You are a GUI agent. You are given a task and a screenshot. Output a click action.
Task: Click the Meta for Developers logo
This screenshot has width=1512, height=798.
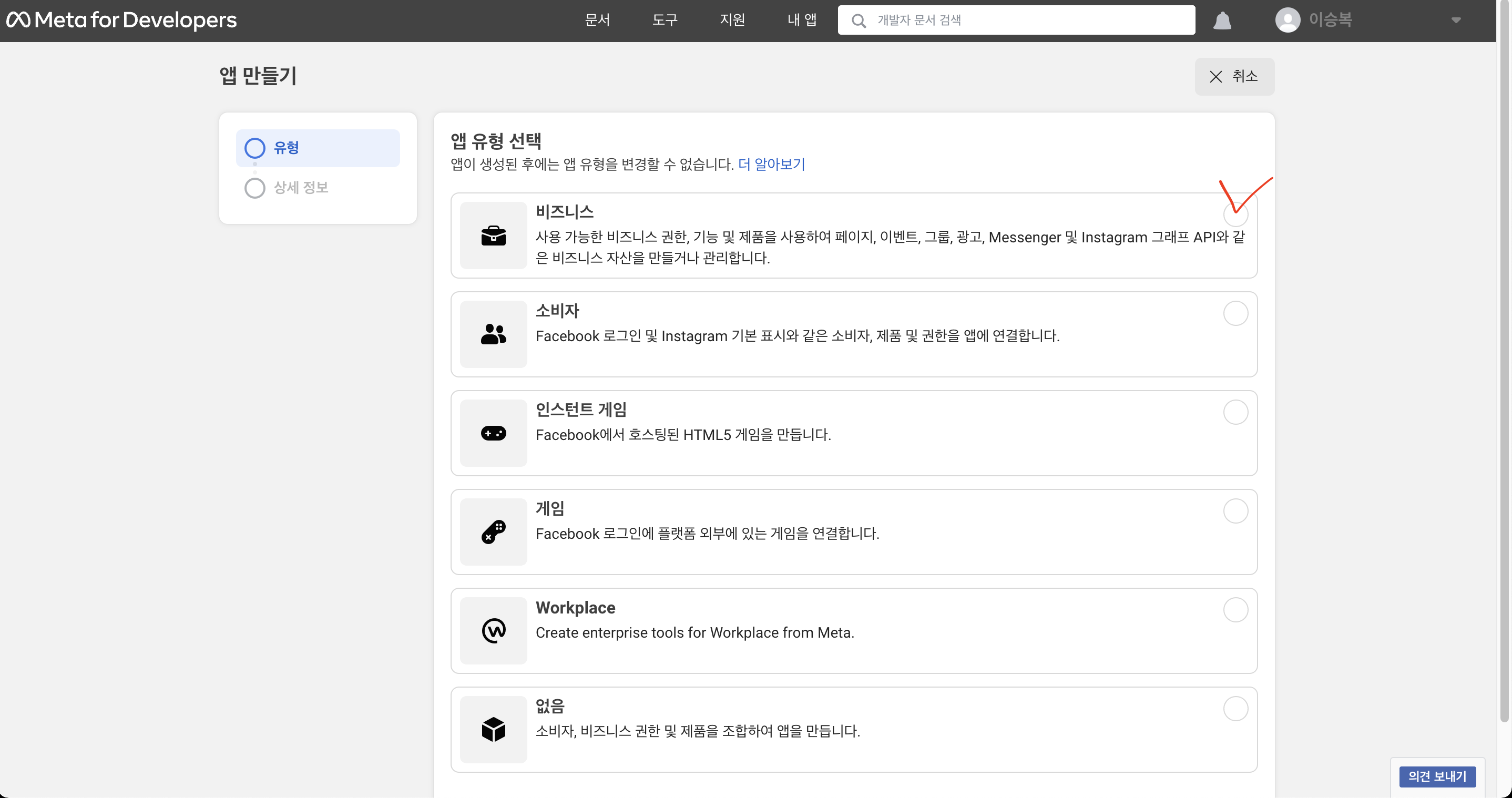[x=121, y=20]
